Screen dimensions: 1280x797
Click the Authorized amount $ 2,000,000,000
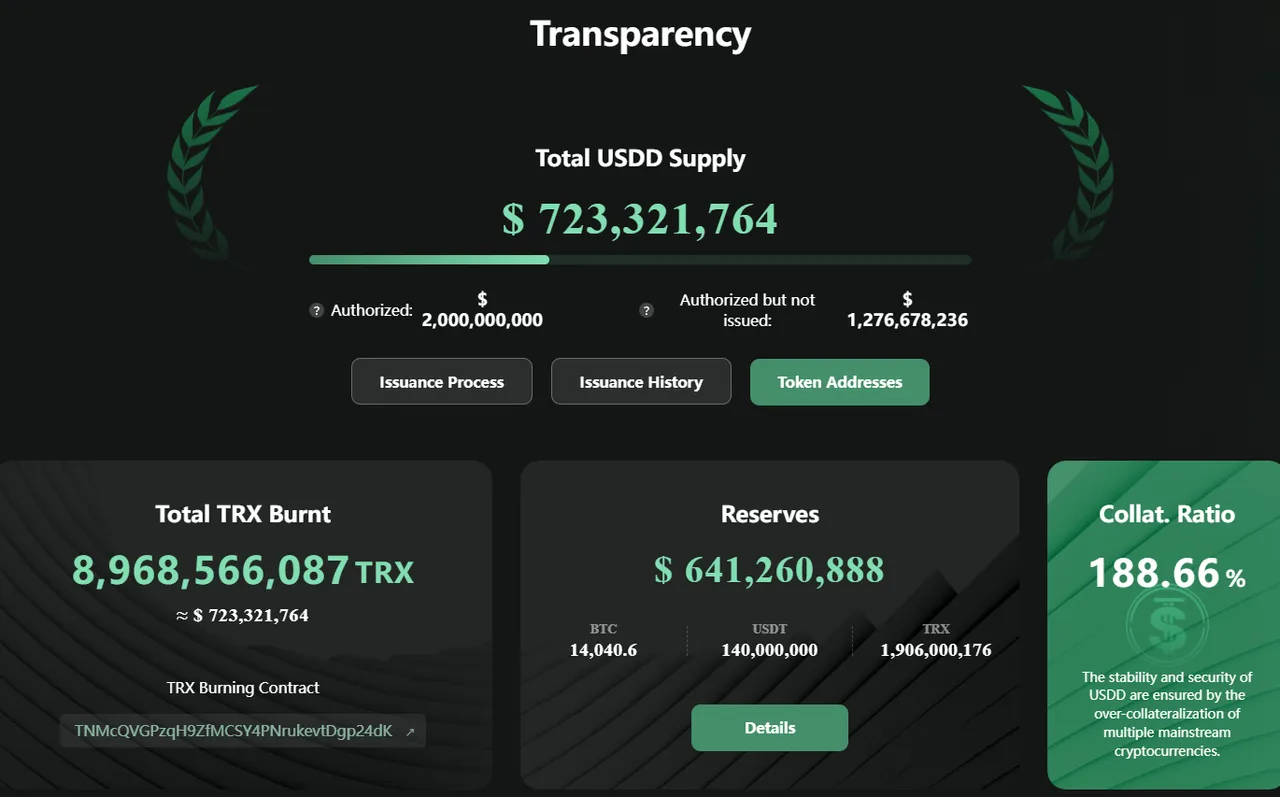(482, 310)
